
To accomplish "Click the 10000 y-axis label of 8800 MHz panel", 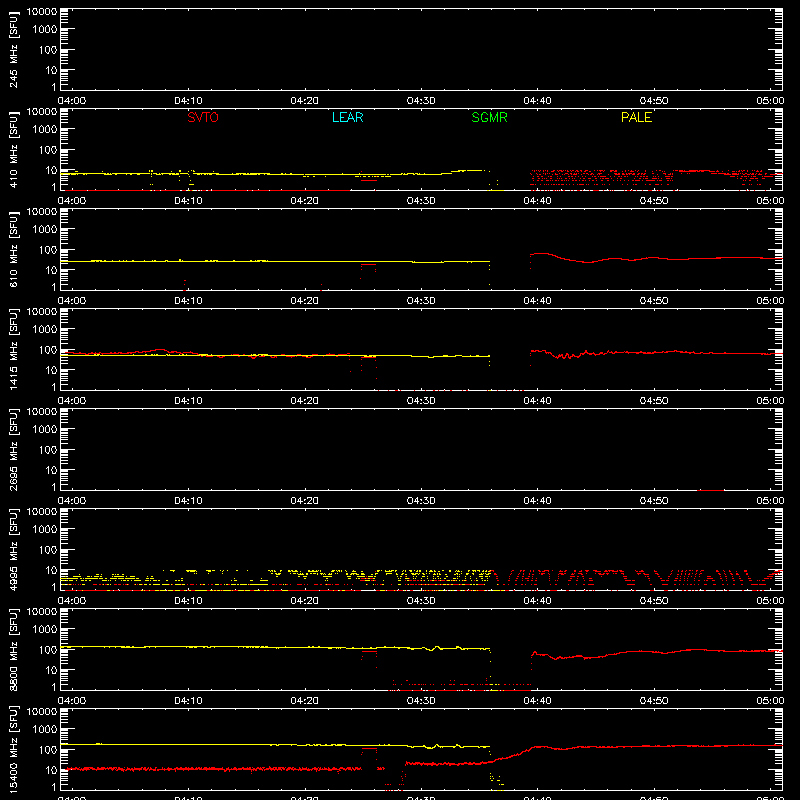I will coord(42,612).
